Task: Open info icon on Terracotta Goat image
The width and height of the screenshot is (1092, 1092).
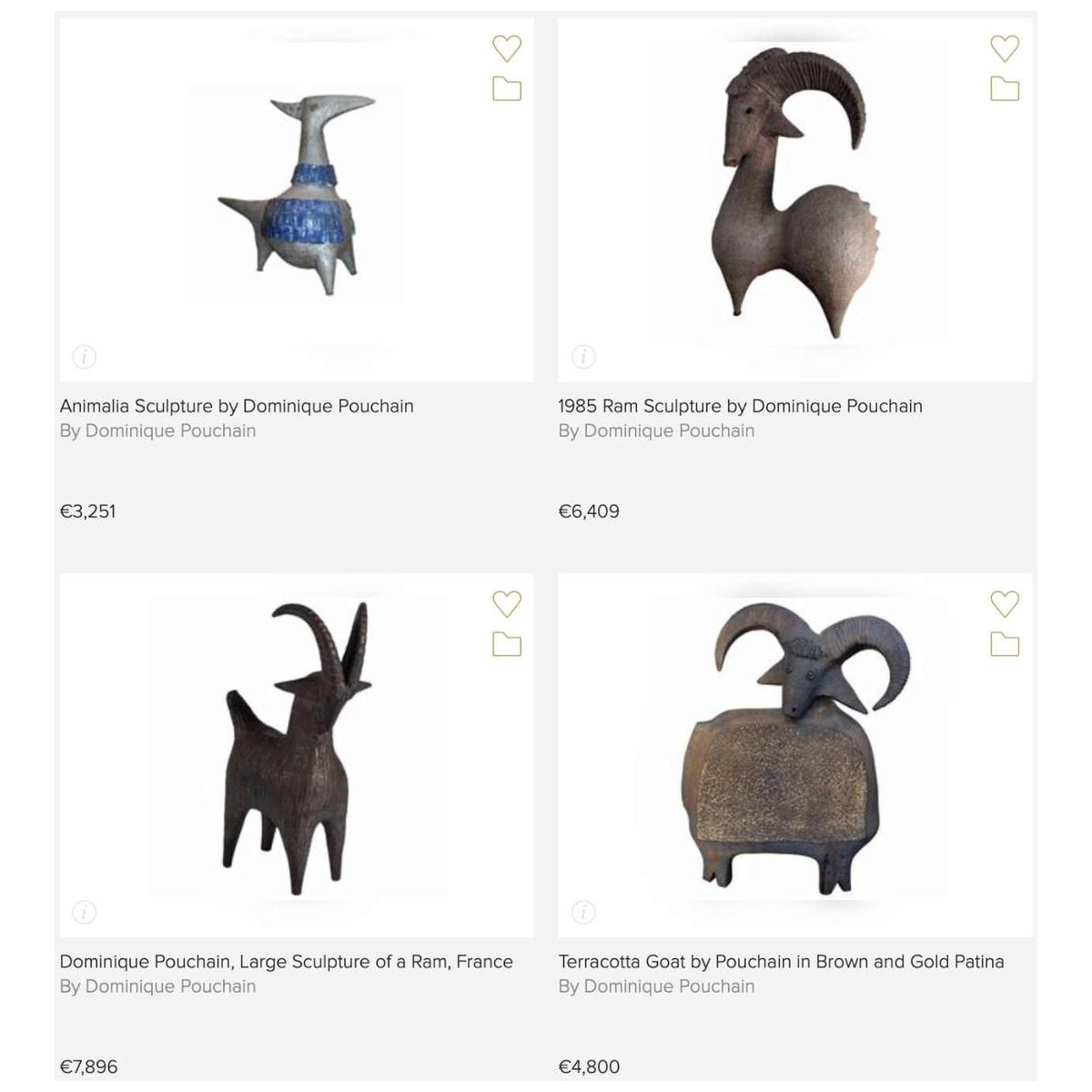Action: pyautogui.click(x=583, y=912)
